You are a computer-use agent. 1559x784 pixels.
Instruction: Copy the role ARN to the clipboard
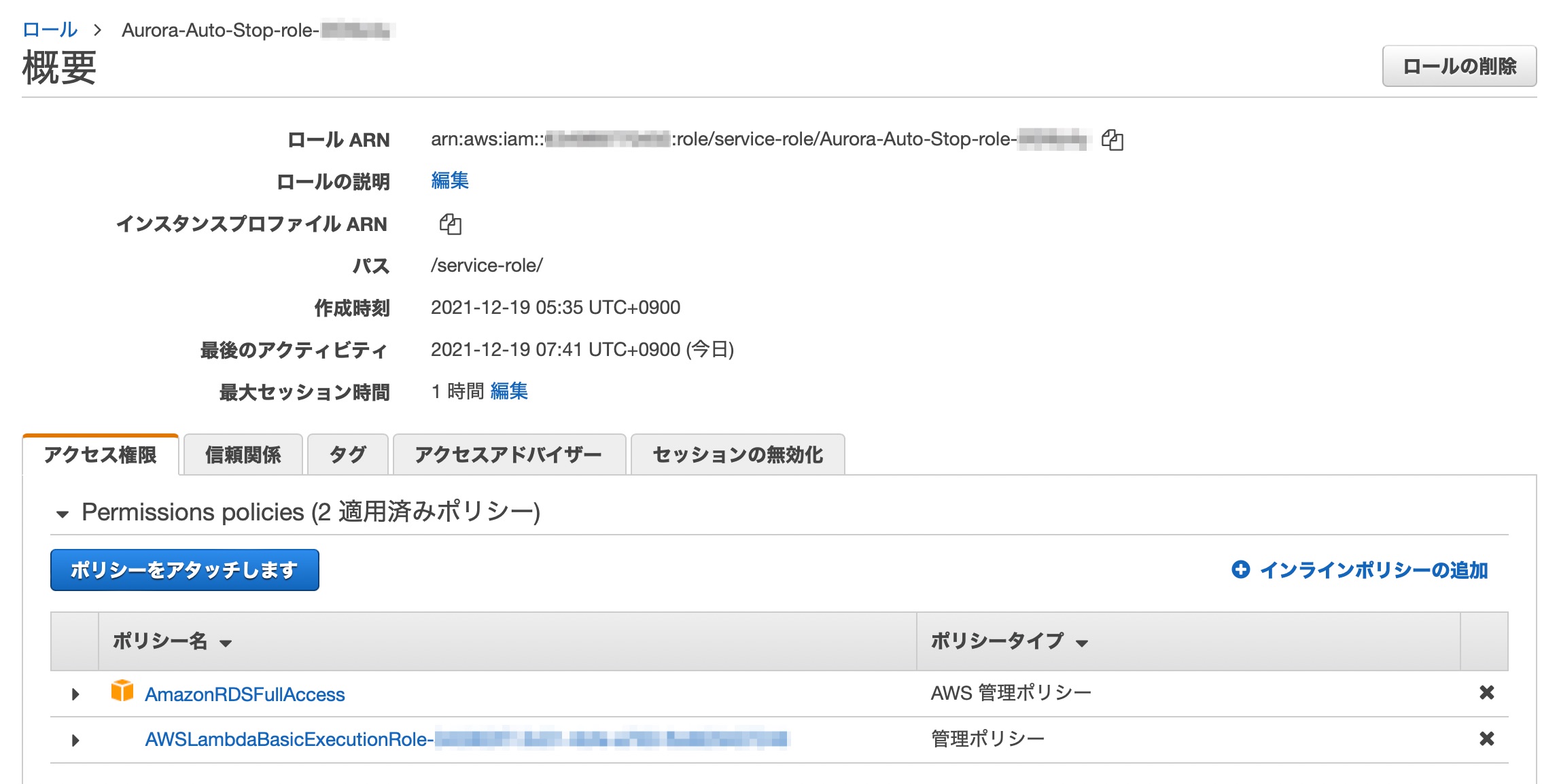point(1112,140)
